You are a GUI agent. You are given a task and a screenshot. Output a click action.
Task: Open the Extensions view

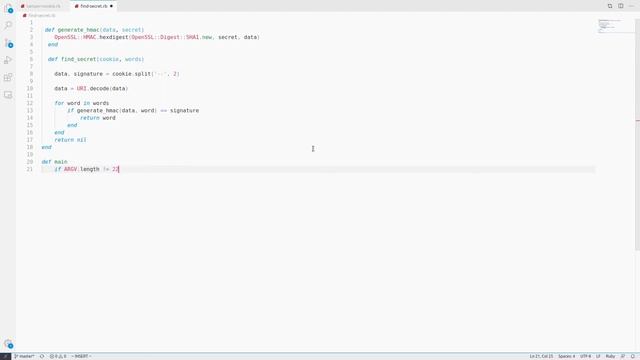pyautogui.click(x=8, y=78)
